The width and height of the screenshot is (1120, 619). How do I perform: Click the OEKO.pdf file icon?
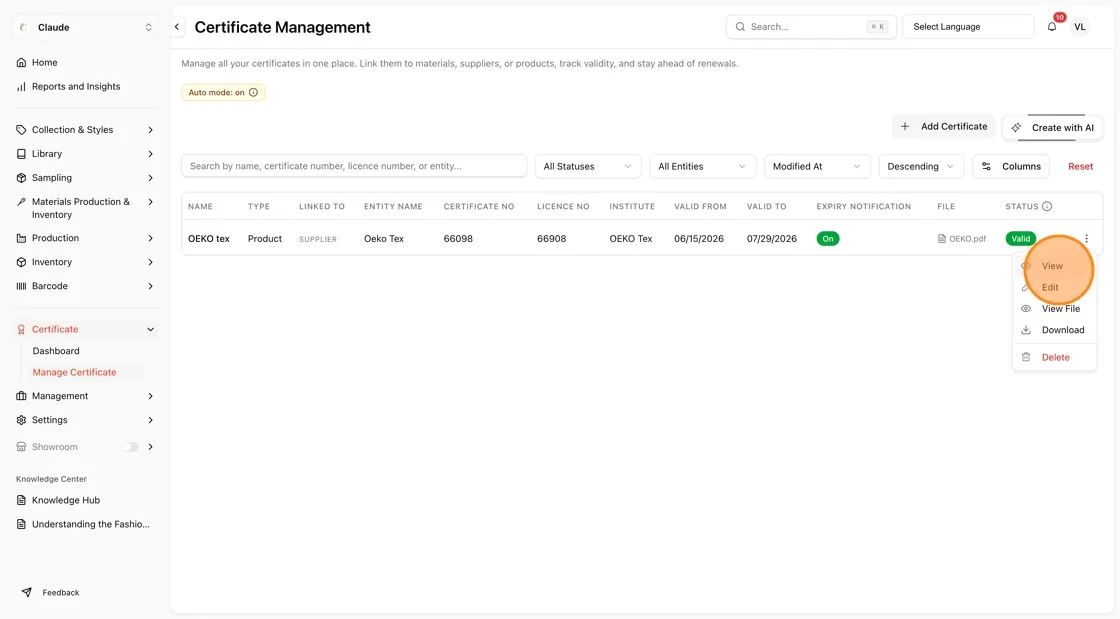pos(941,238)
